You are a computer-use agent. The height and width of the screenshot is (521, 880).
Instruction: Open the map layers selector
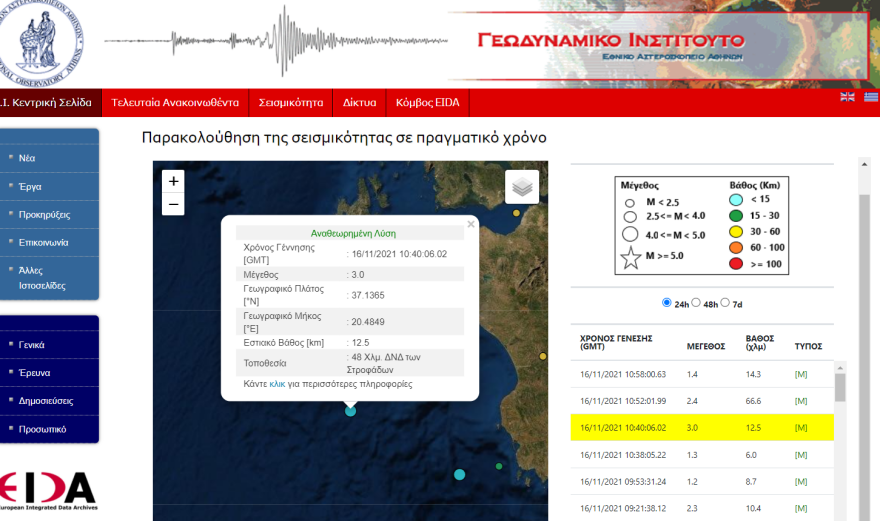[x=522, y=187]
